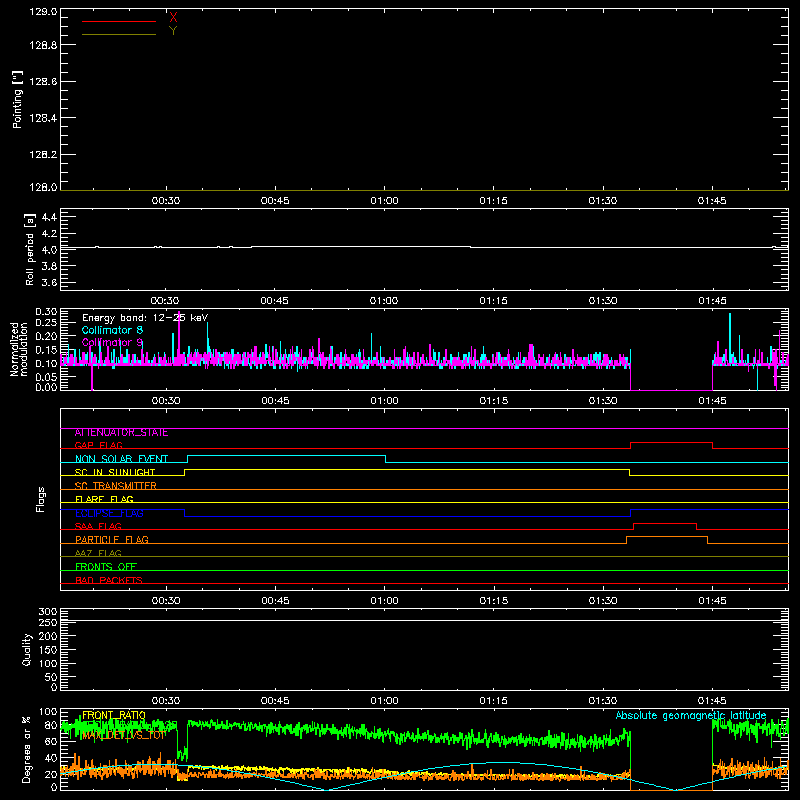Image resolution: width=800 pixels, height=800 pixels.
Task: Click the olive Y legend line sample
Action: pyautogui.click(x=119, y=34)
